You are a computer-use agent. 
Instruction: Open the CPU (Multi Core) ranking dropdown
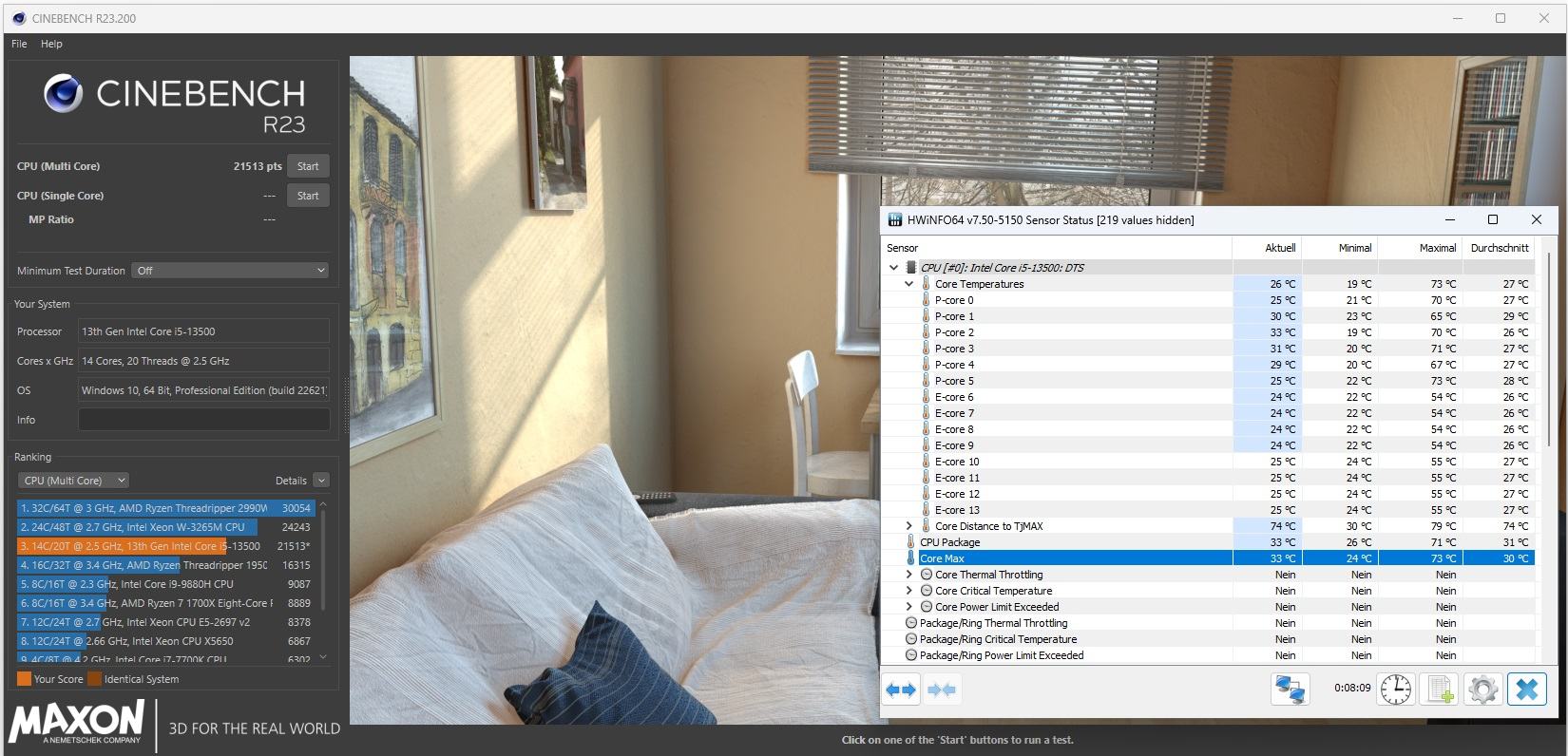tap(73, 481)
